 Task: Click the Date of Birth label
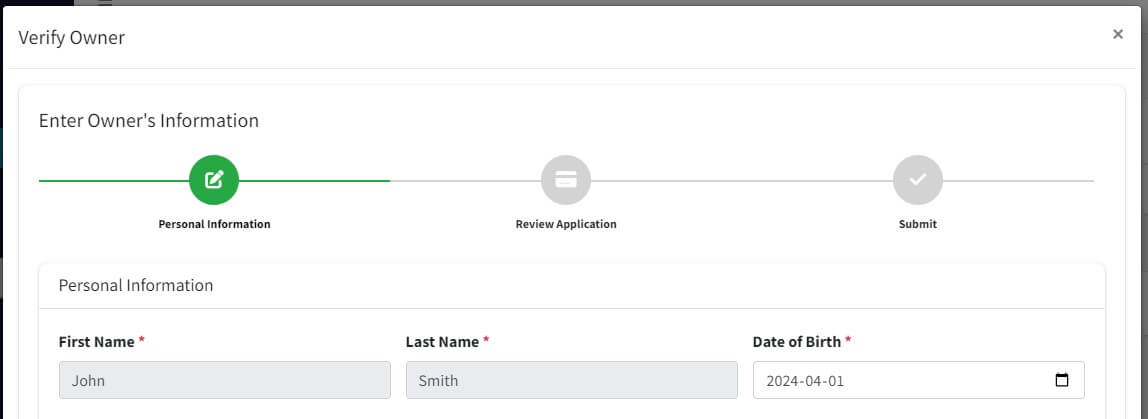pos(797,342)
